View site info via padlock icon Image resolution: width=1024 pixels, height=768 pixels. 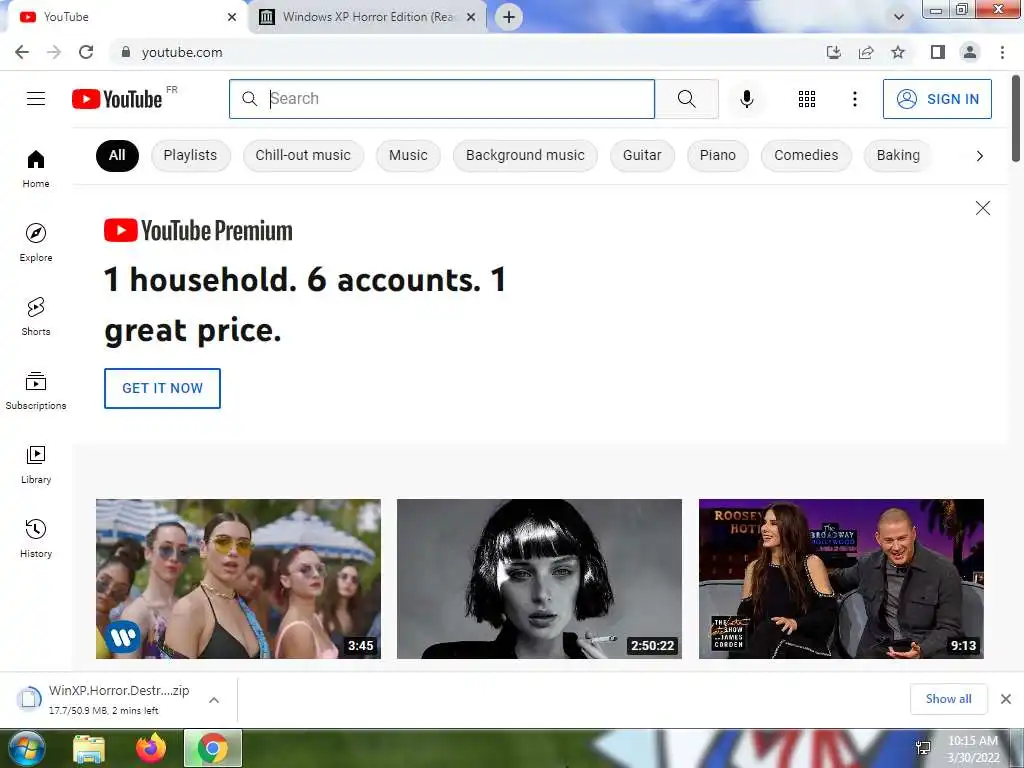tap(126, 52)
